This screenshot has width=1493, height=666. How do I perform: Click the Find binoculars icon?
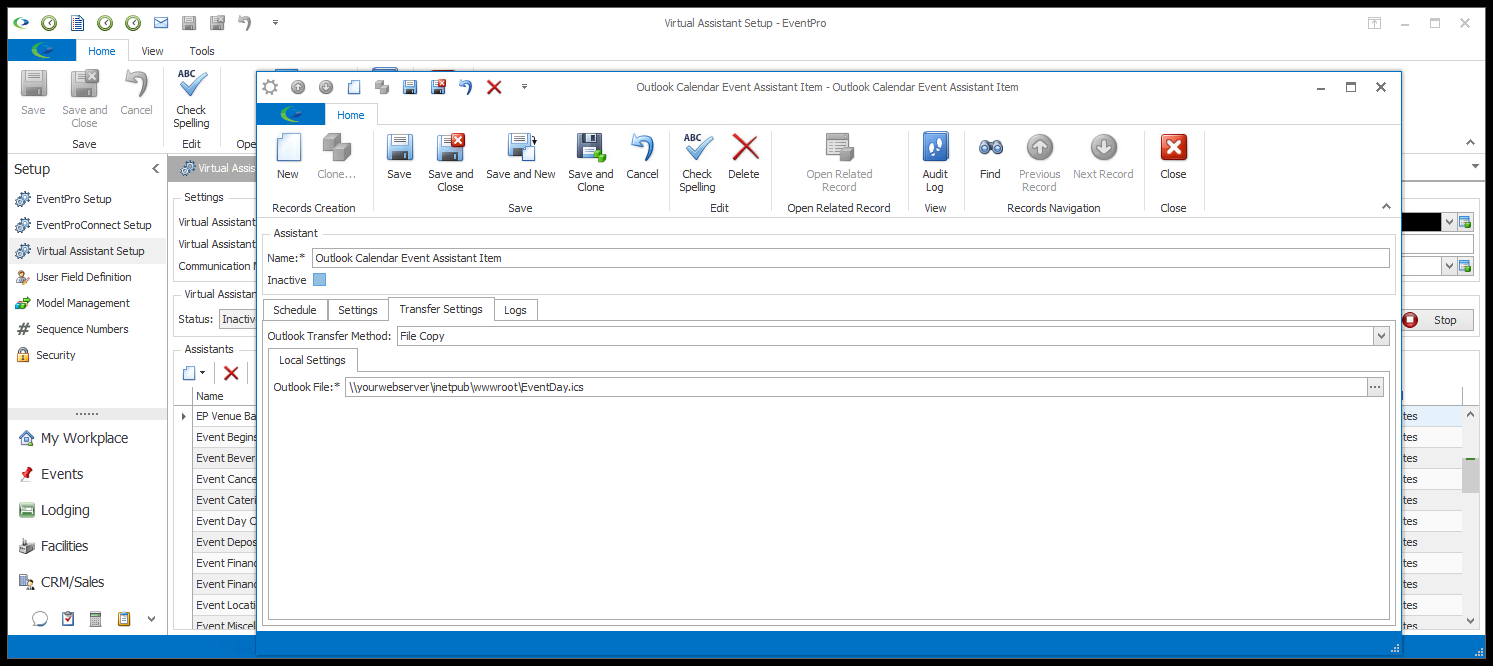click(990, 148)
